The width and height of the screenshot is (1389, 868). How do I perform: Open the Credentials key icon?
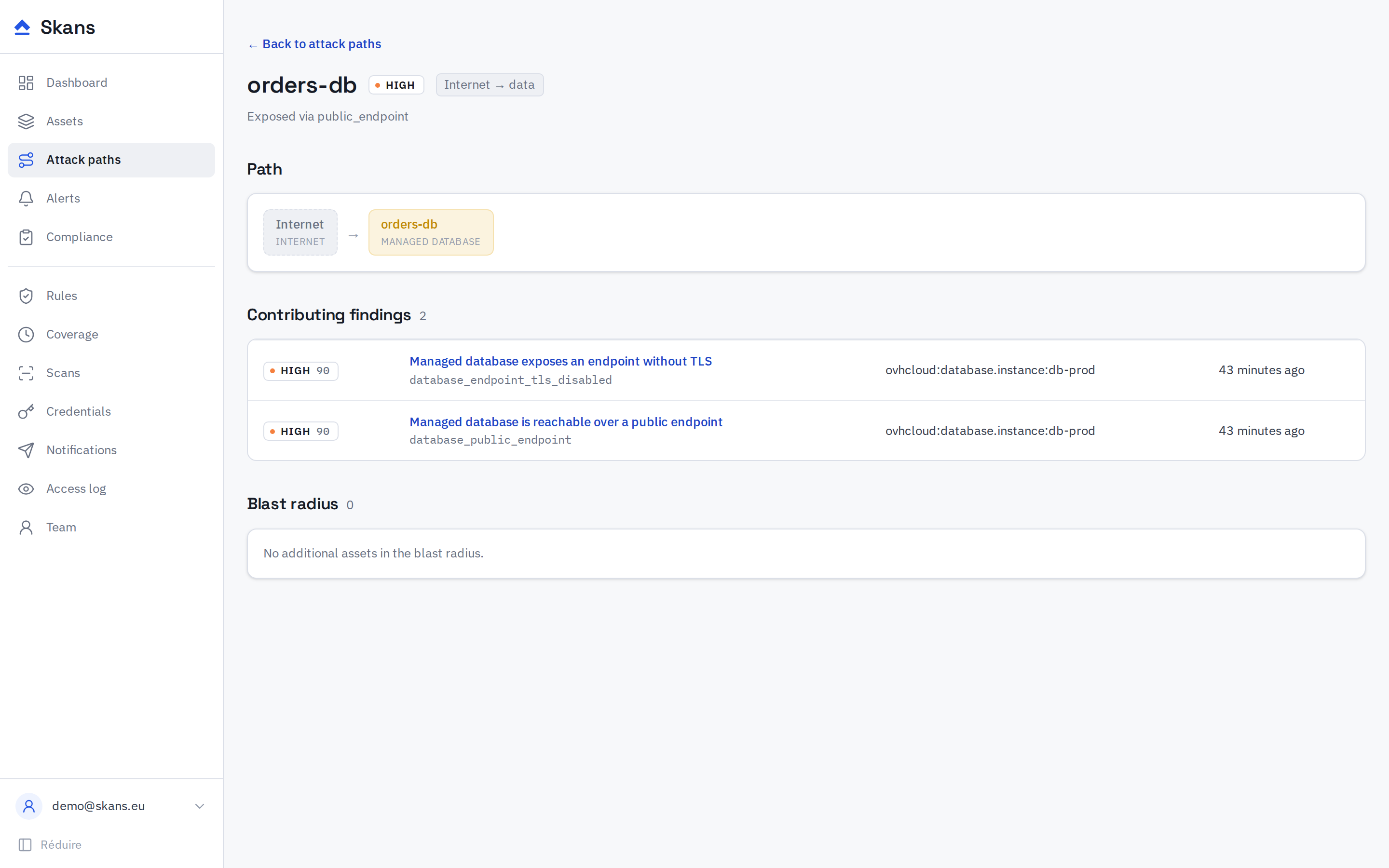point(26,412)
